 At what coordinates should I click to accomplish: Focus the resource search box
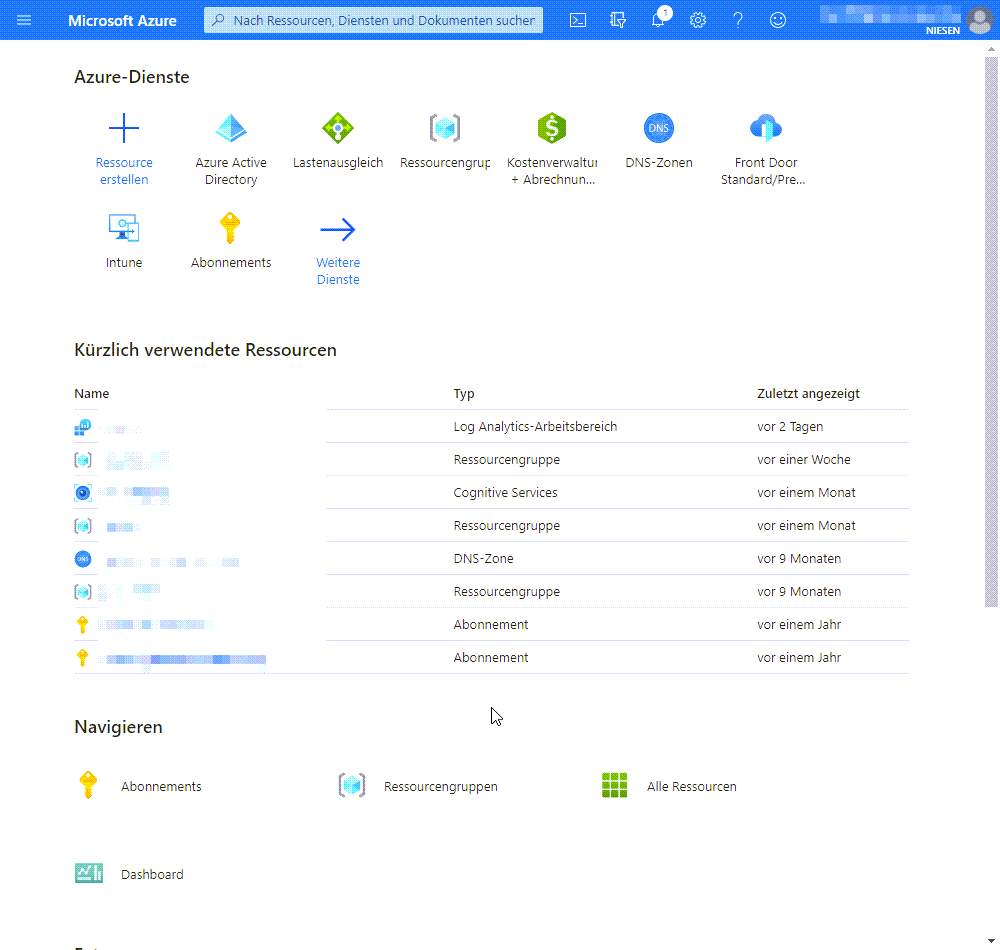(373, 20)
